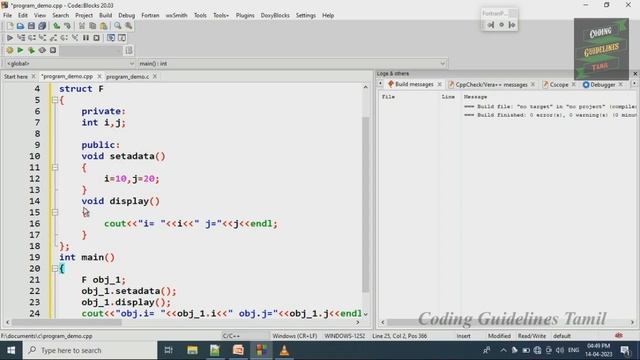Click the Logs panel horizontal scrollbar
Viewport: 640px width, 360px height.
(507, 322)
